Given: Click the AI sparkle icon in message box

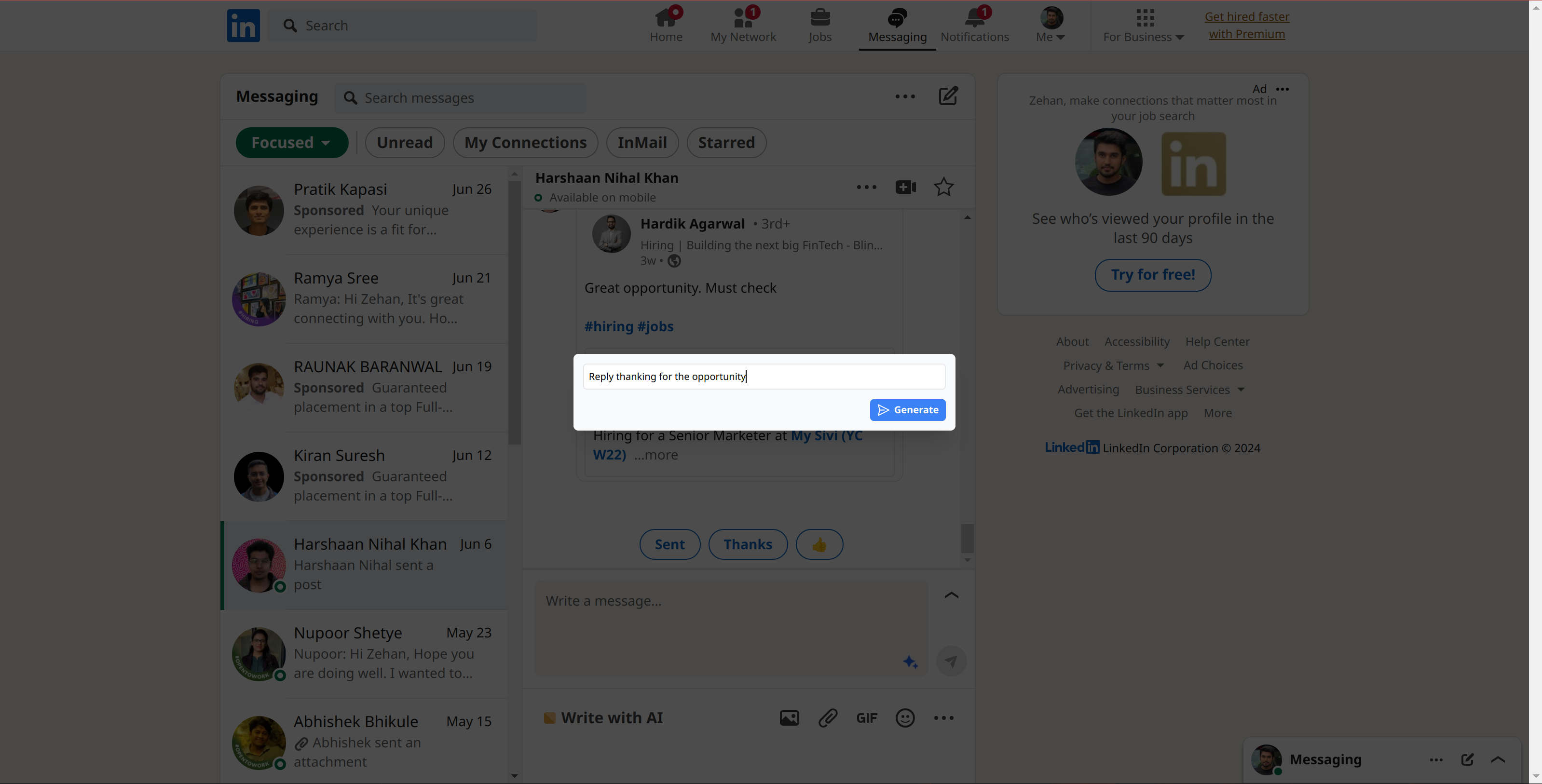Looking at the screenshot, I should tap(911, 662).
